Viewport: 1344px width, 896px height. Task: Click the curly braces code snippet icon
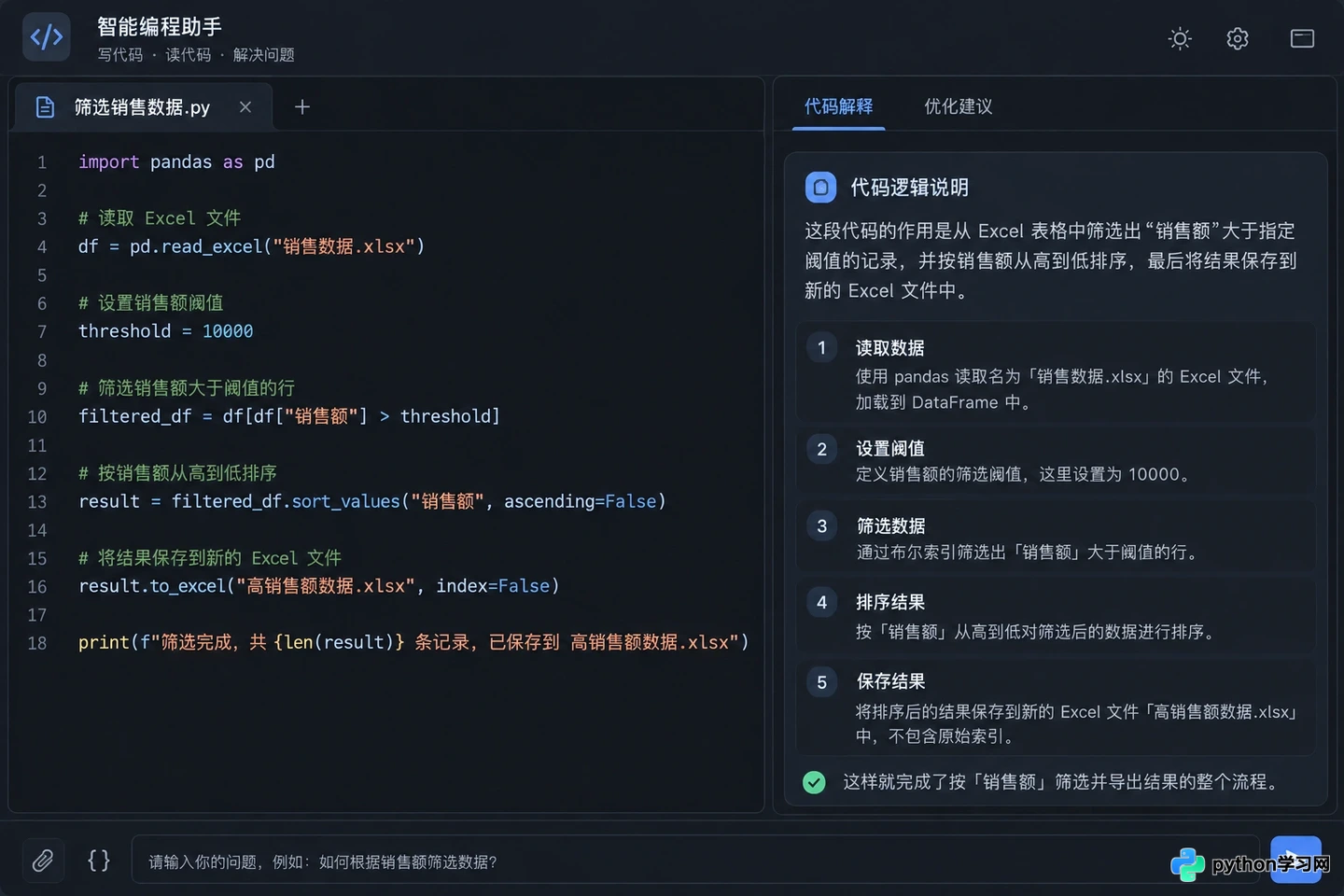point(99,860)
